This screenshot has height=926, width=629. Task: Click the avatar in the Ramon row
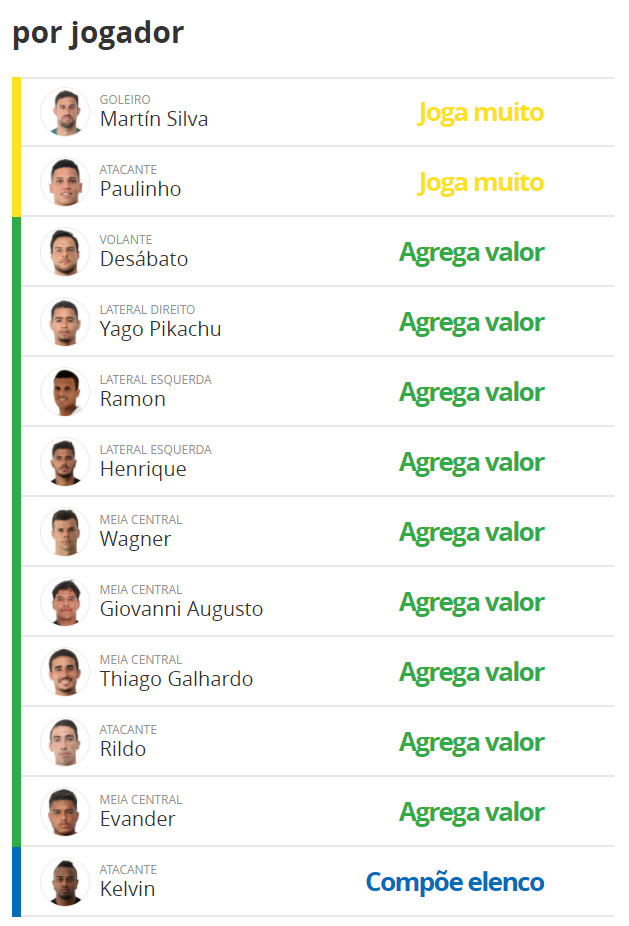coord(65,392)
